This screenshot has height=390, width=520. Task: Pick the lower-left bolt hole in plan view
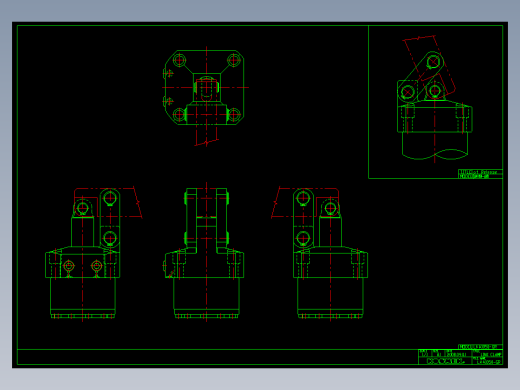pyautogui.click(x=179, y=115)
